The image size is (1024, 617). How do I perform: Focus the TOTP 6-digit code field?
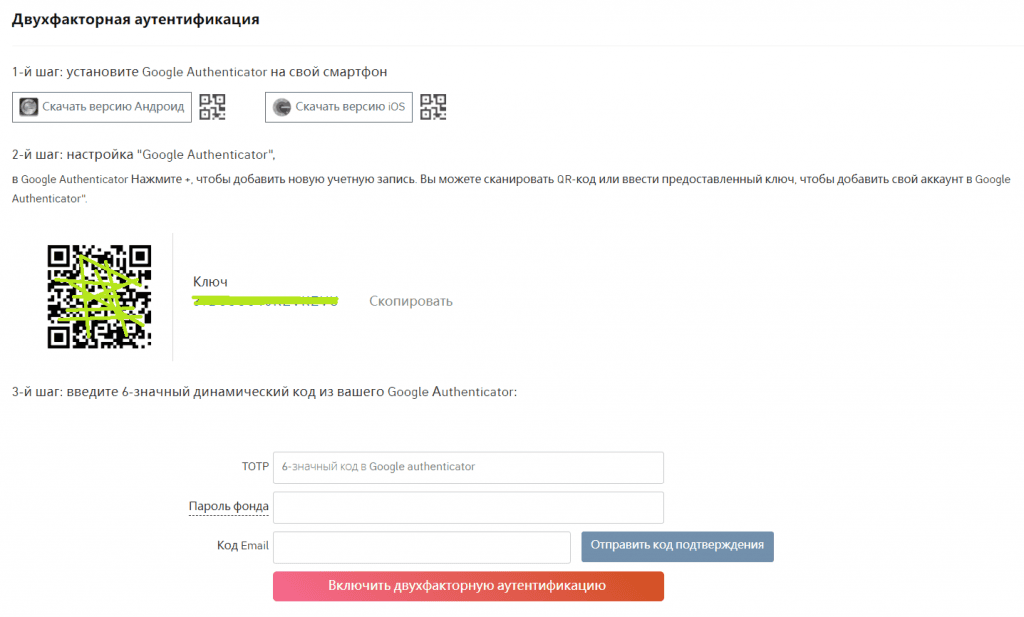pyautogui.click(x=468, y=467)
